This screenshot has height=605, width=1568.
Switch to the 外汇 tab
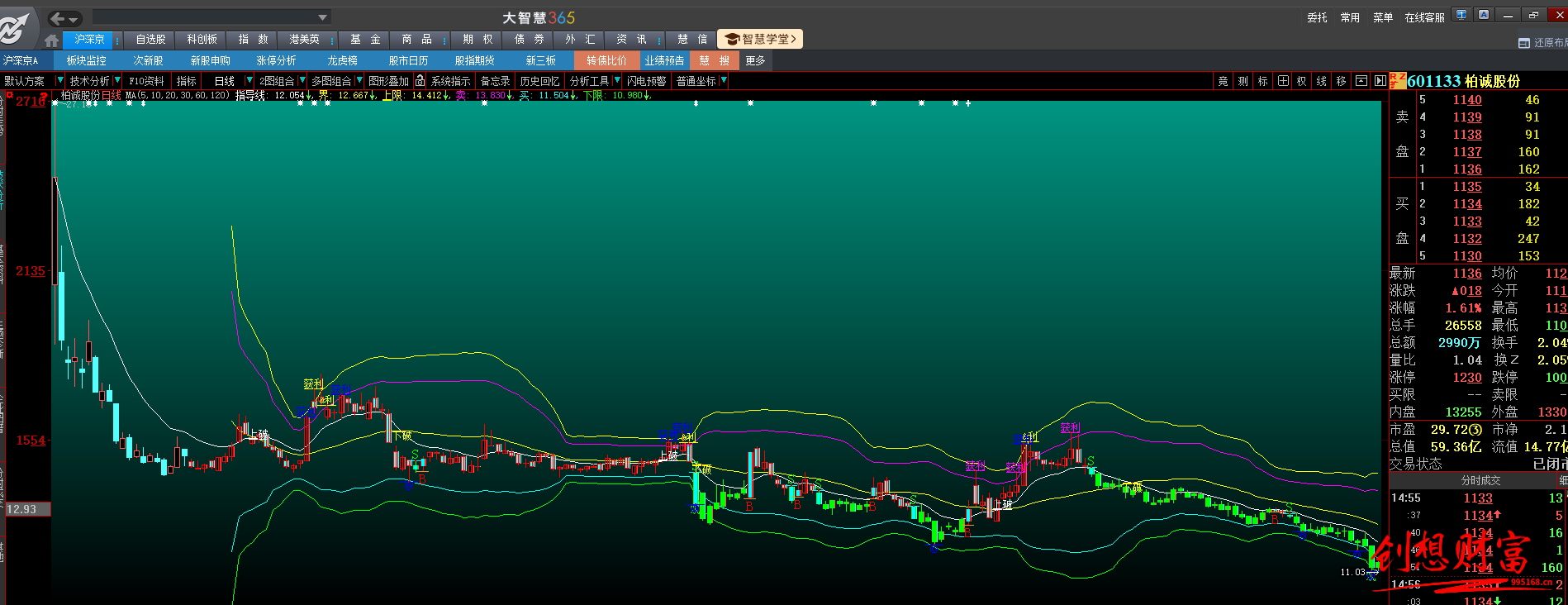(580, 40)
